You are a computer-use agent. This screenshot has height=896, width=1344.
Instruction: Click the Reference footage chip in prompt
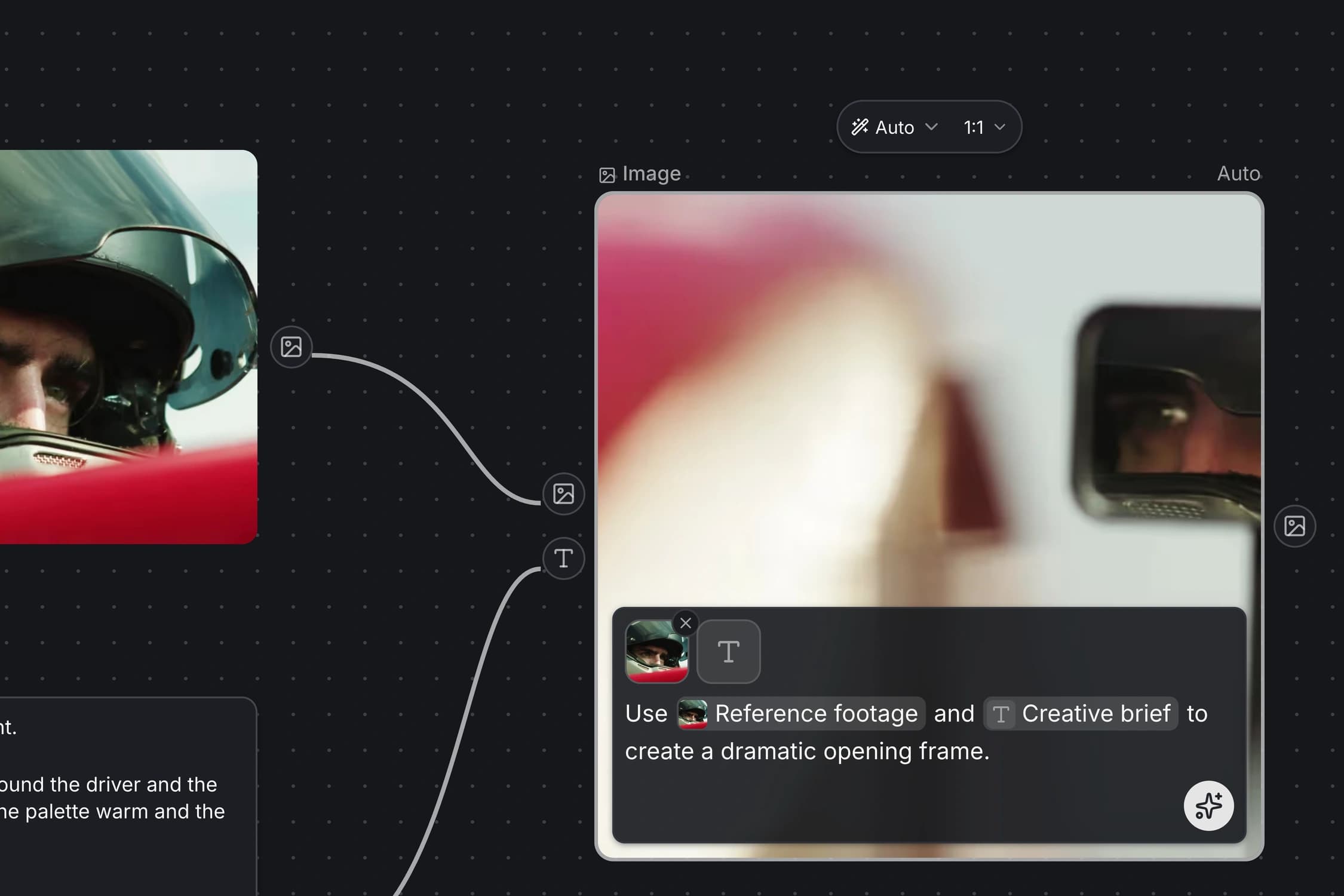(801, 713)
